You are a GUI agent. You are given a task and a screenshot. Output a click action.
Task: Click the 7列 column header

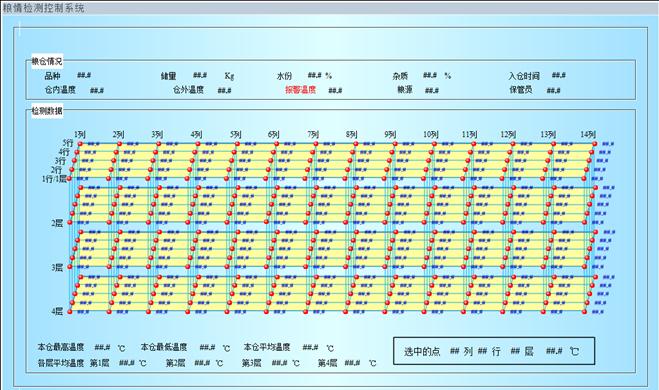(x=313, y=134)
